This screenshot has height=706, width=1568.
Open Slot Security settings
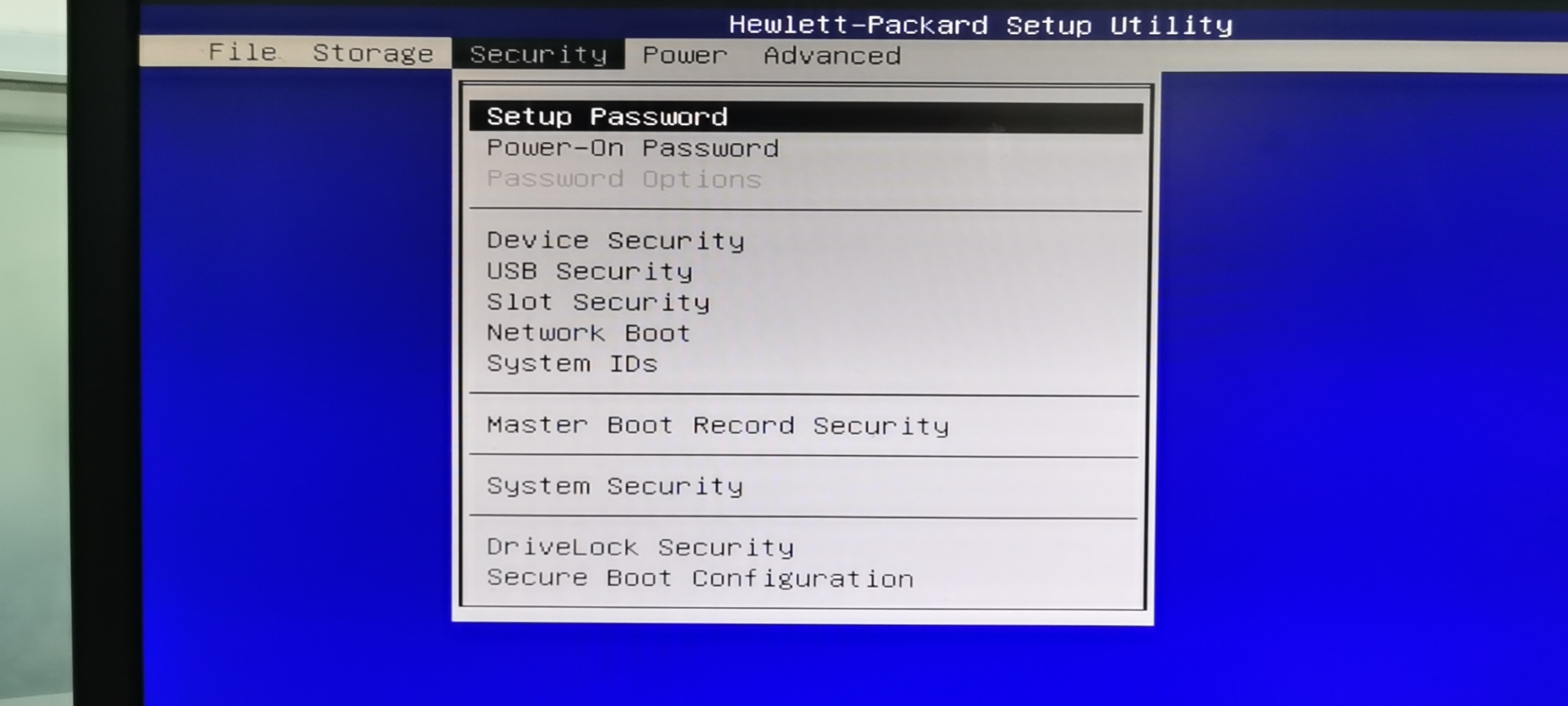(x=598, y=302)
